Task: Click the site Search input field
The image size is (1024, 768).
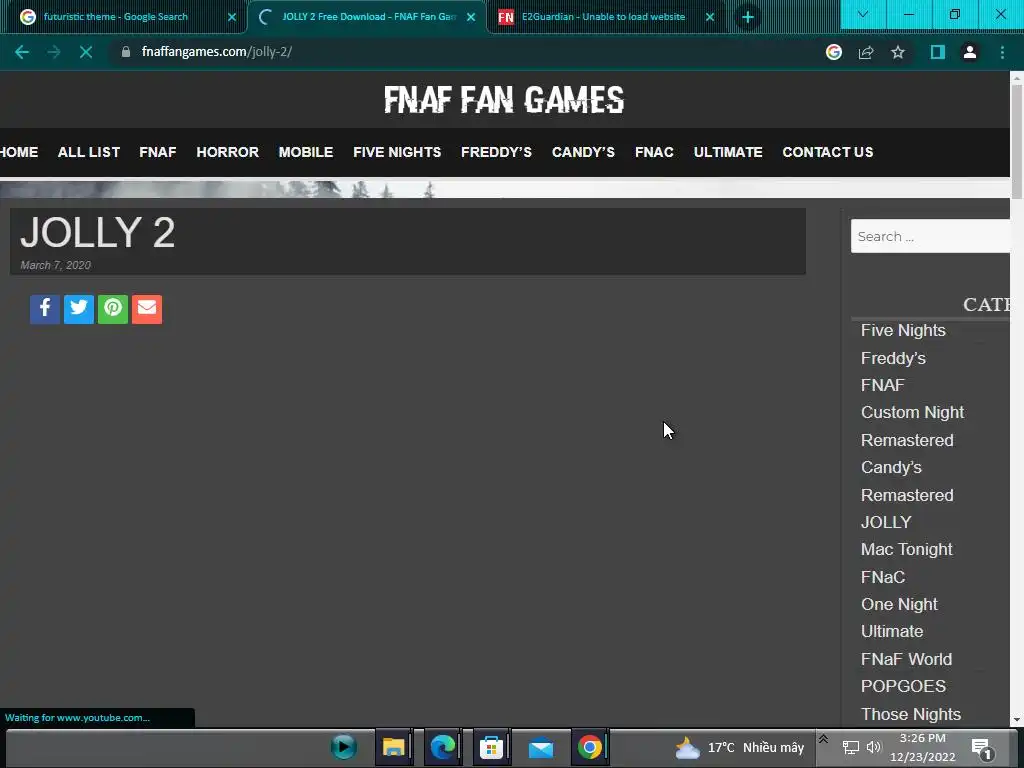Action: tap(931, 236)
